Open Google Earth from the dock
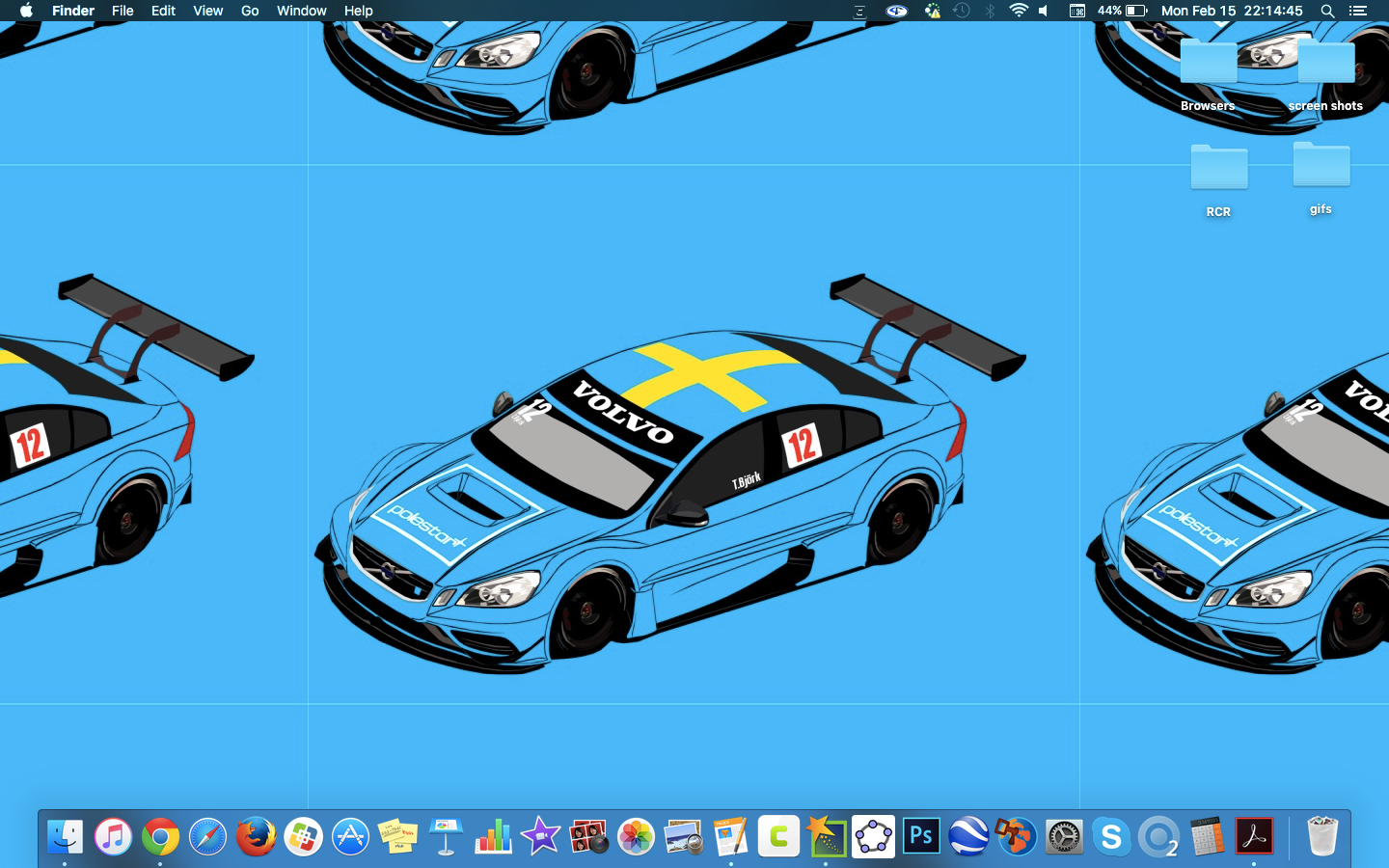Viewport: 1389px width, 868px height. (968, 836)
